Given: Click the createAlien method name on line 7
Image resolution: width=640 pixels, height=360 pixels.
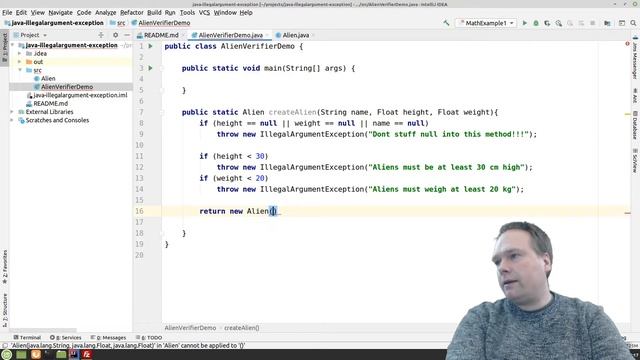Looking at the screenshot, I should [292, 112].
